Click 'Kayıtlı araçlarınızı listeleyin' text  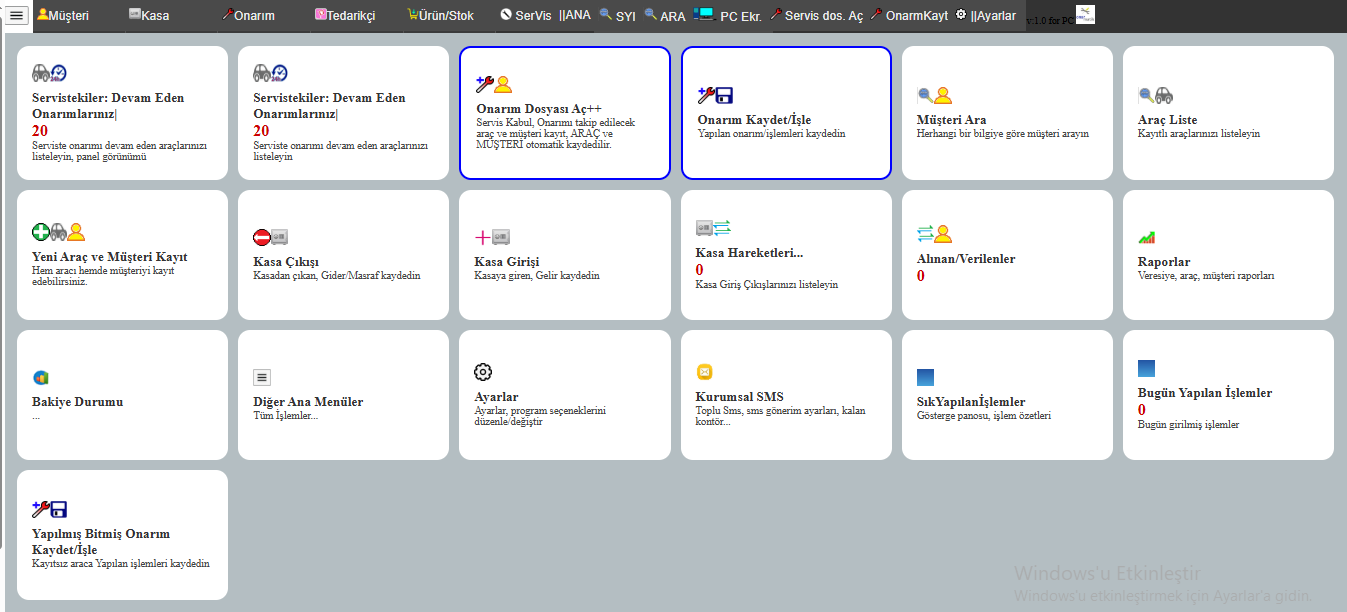tap(1199, 133)
